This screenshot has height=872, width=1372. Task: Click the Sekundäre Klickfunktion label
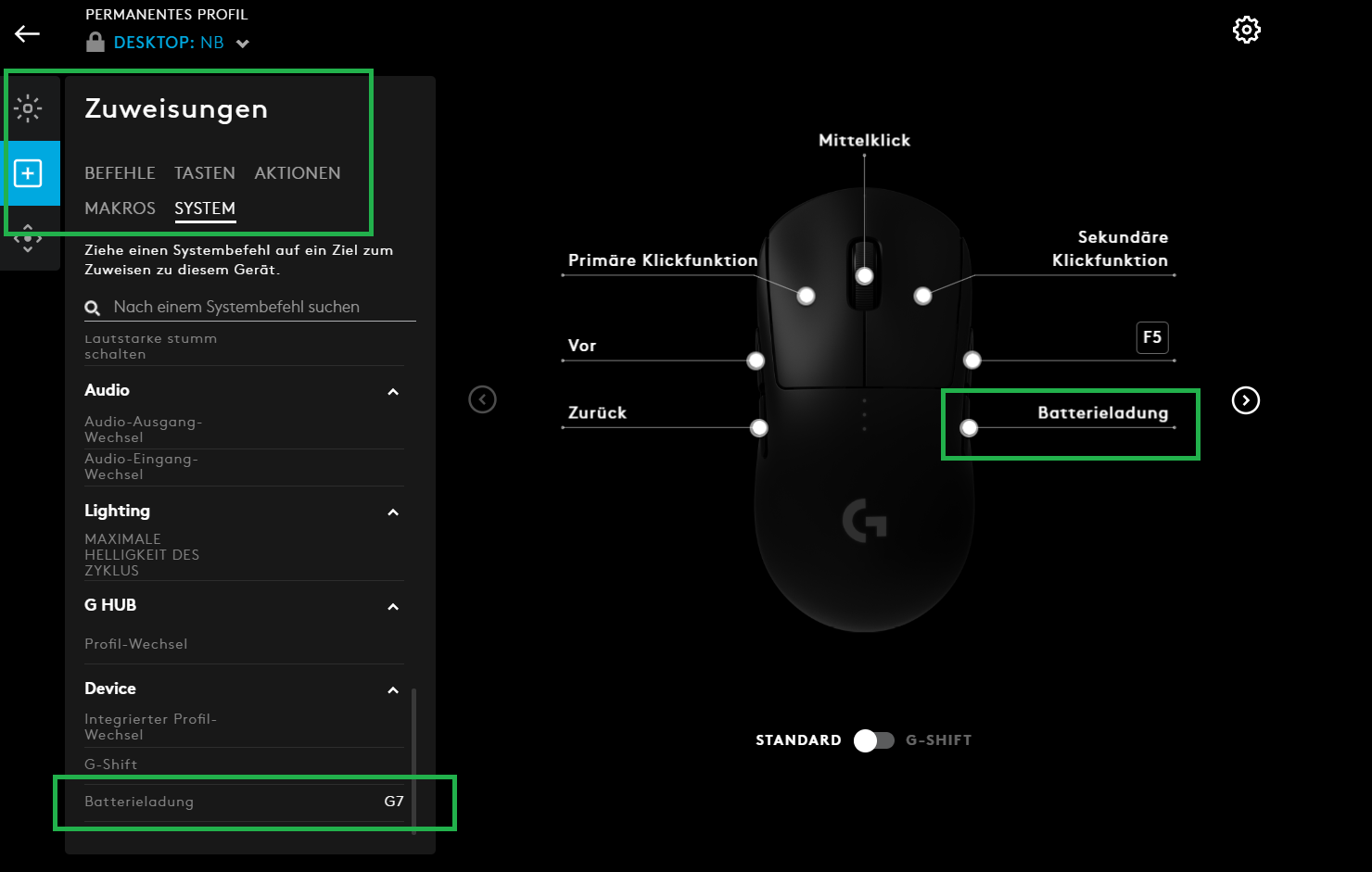point(1110,248)
